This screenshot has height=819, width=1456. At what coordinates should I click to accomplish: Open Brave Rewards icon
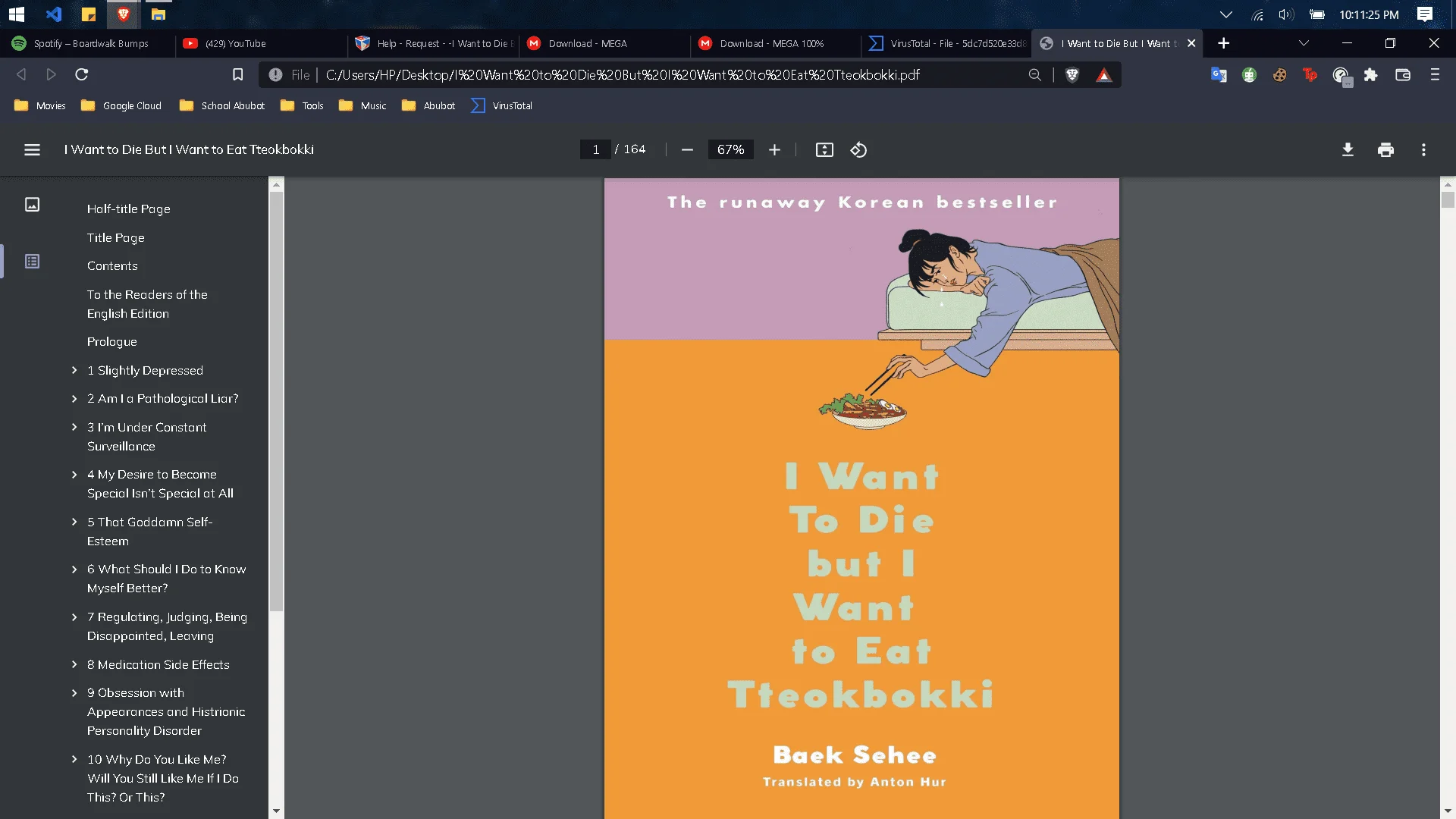click(x=1104, y=74)
